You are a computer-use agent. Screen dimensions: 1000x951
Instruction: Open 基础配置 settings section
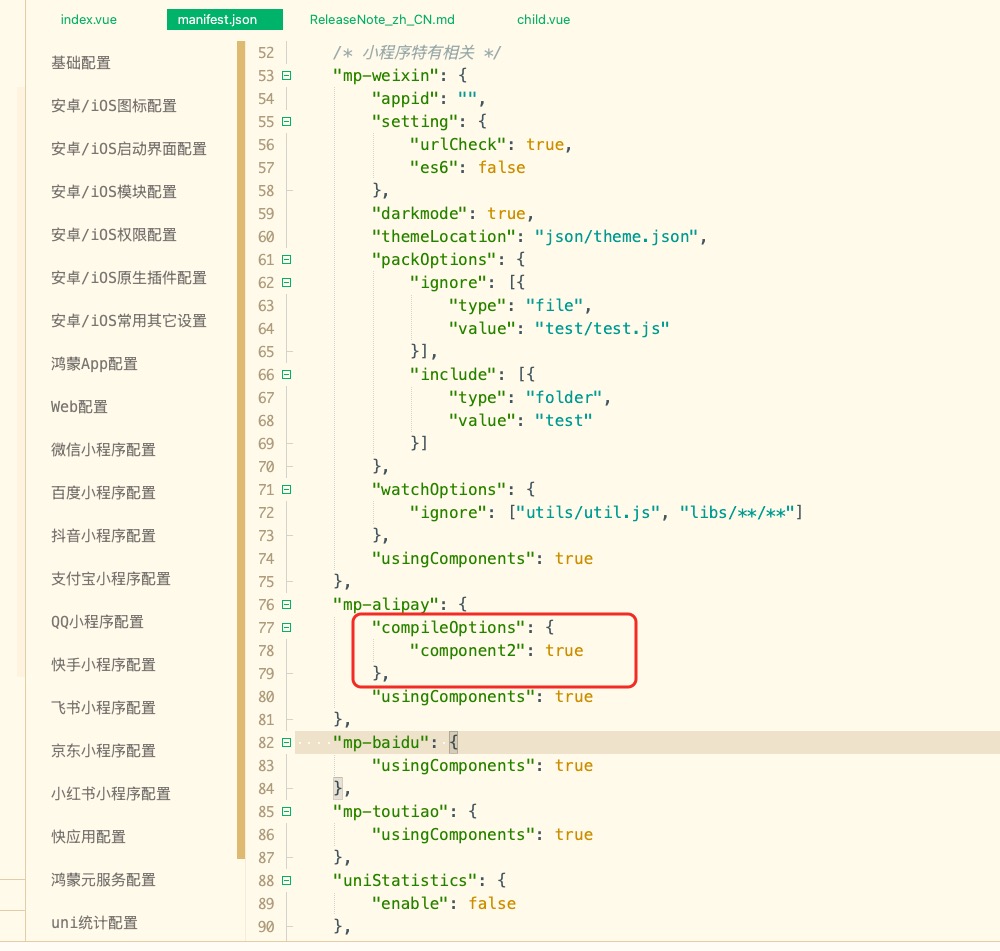(81, 63)
